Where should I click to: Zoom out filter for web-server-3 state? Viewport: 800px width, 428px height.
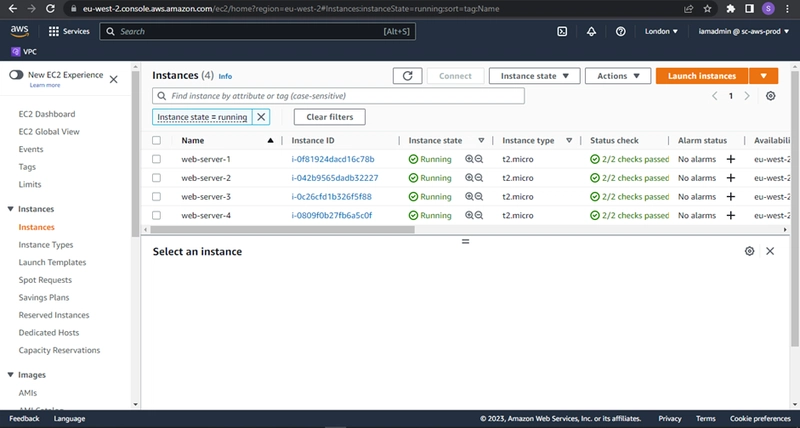click(479, 196)
